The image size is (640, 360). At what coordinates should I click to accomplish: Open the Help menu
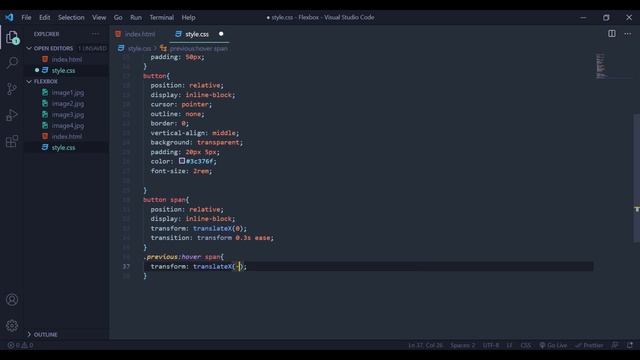tap(188, 18)
